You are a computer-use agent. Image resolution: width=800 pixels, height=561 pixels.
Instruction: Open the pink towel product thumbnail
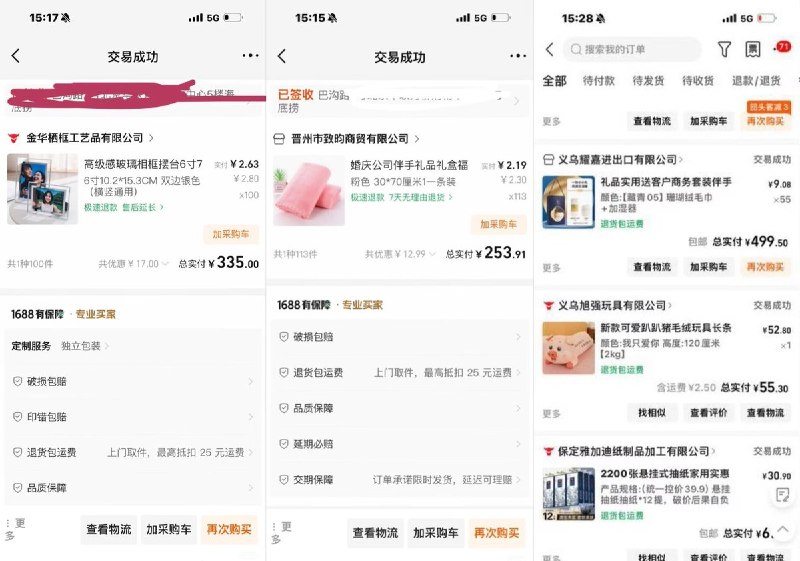(309, 191)
